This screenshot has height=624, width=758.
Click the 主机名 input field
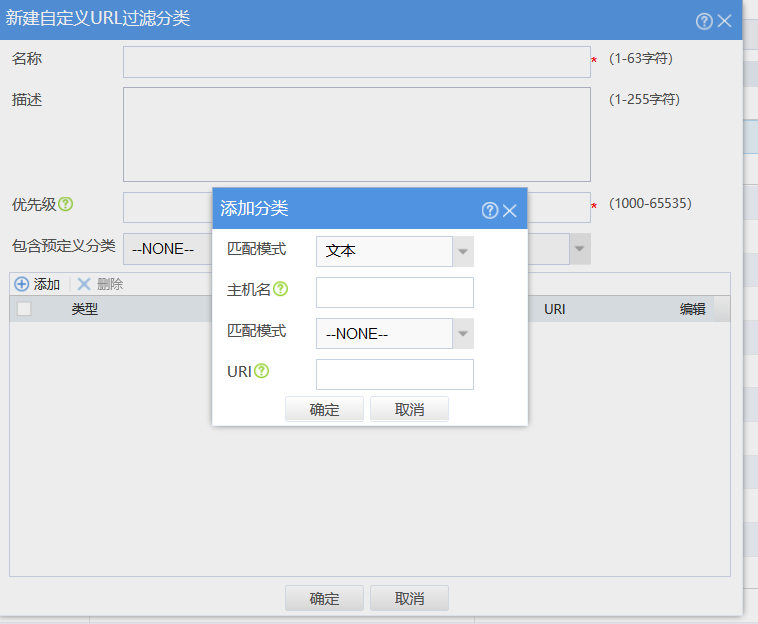pyautogui.click(x=394, y=292)
